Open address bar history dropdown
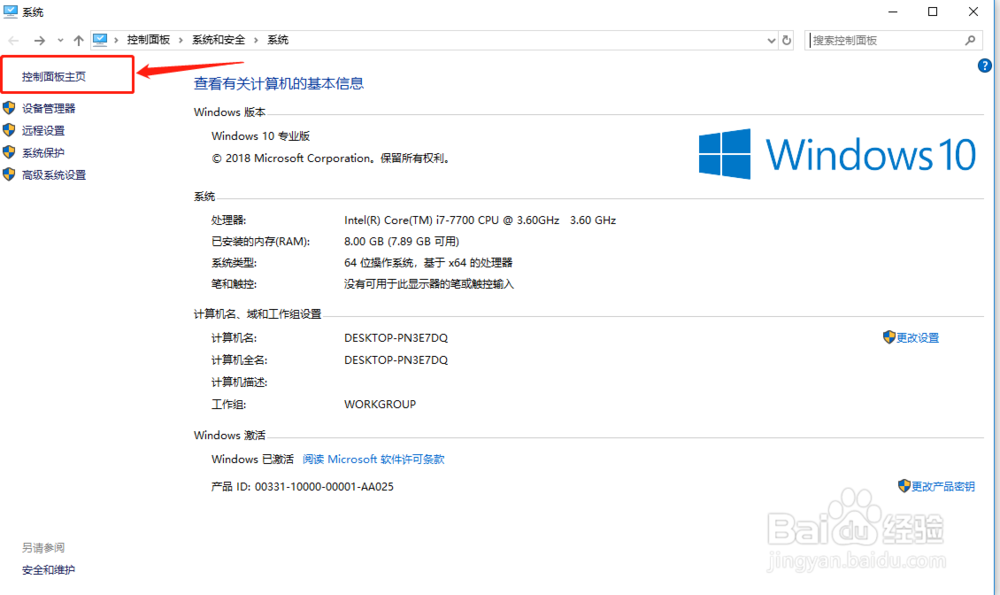The image size is (1000, 595). tap(771, 40)
